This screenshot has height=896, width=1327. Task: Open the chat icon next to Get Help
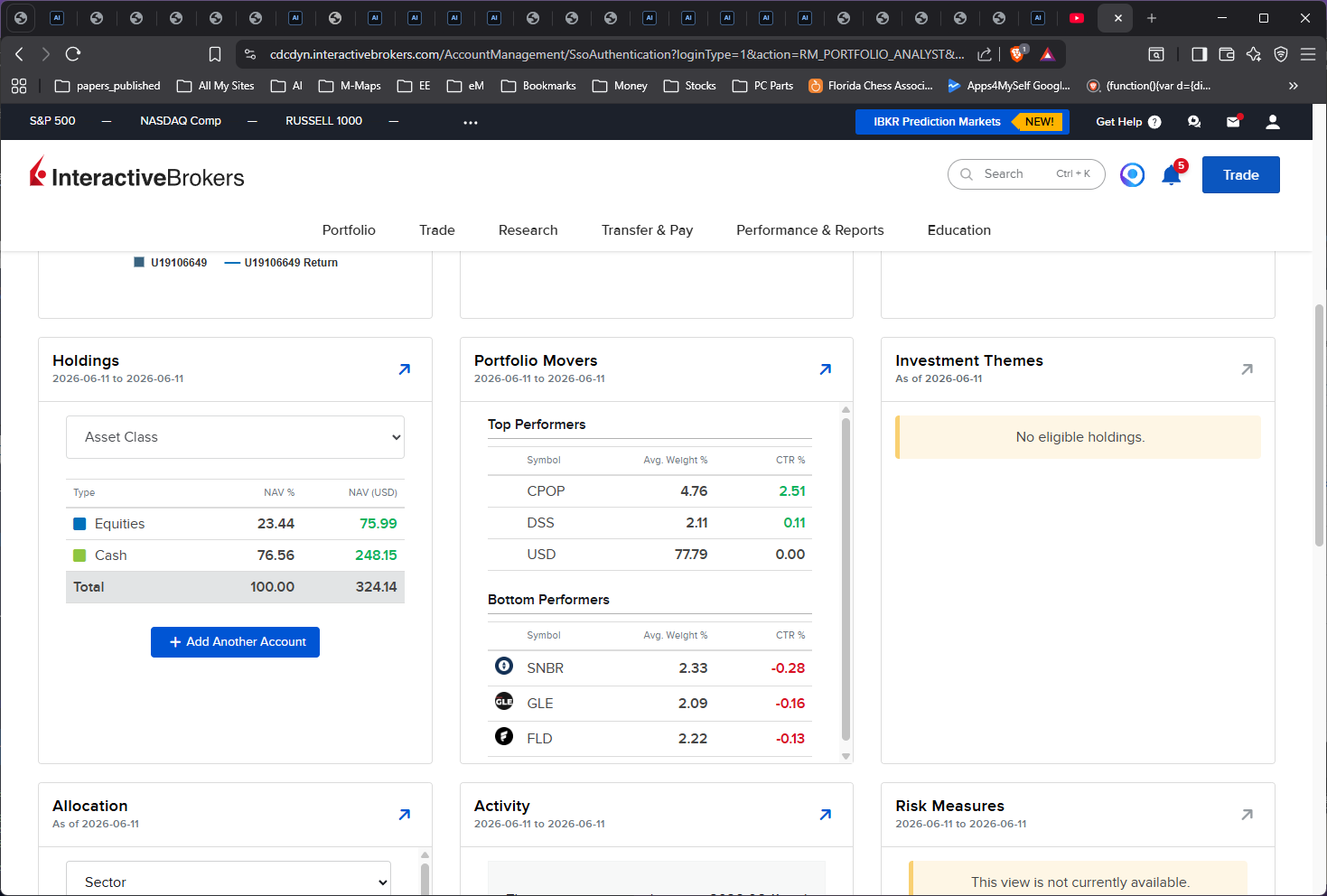tap(1194, 122)
